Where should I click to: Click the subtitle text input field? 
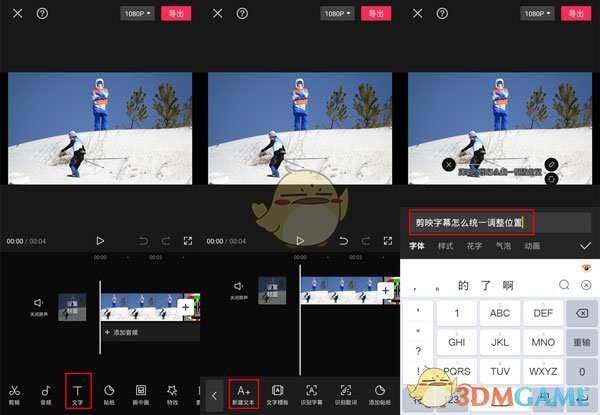[471, 222]
